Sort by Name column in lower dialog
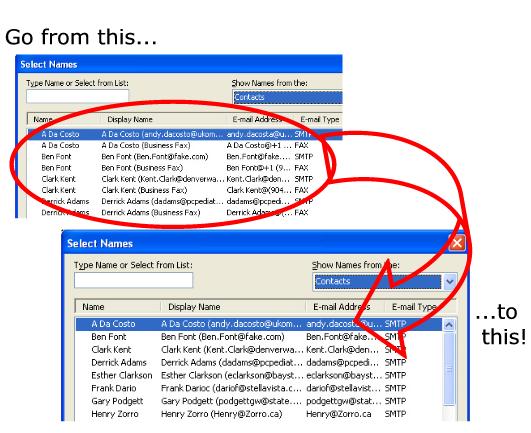531x433 pixels. pyautogui.click(x=118, y=307)
